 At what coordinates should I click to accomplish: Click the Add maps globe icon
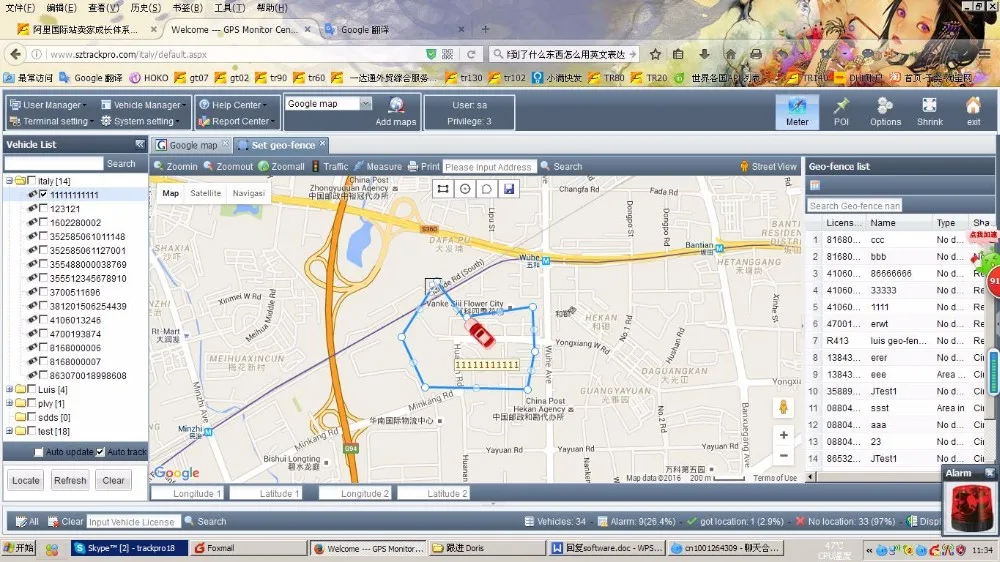click(396, 105)
